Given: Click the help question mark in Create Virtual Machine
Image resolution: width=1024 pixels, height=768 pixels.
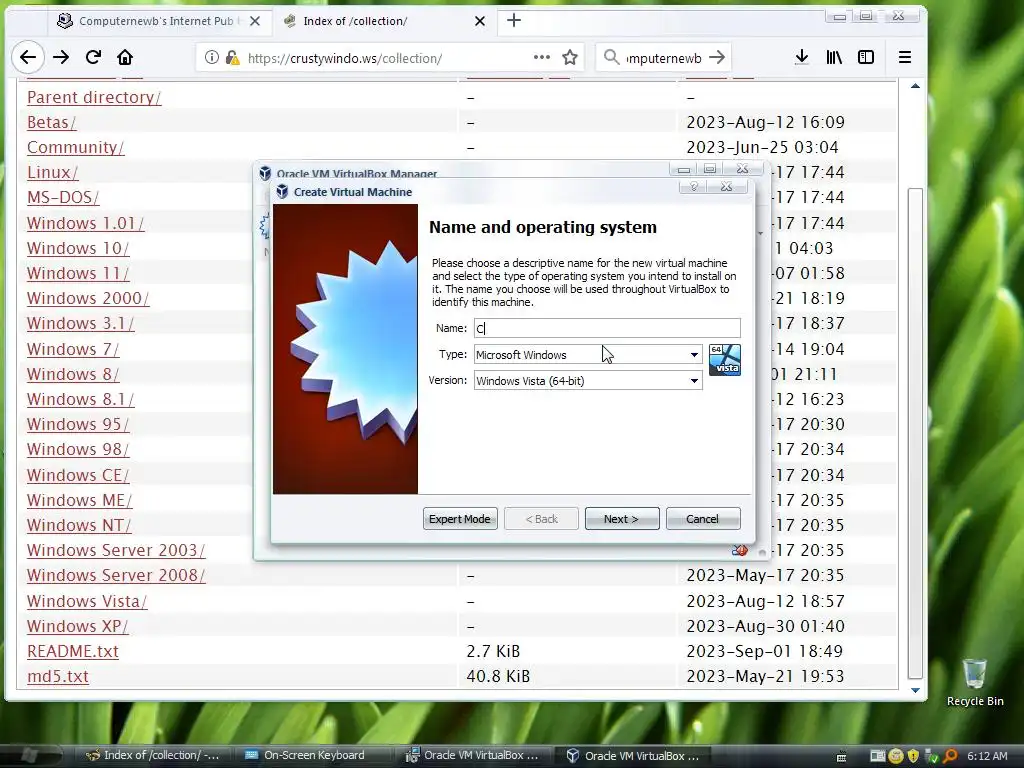Looking at the screenshot, I should tap(694, 187).
